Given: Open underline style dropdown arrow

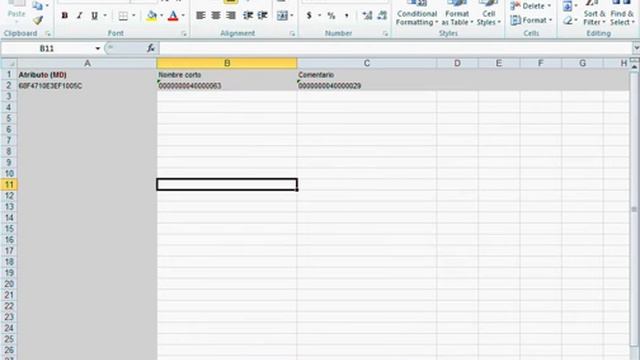Looking at the screenshot, I should (x=105, y=16).
